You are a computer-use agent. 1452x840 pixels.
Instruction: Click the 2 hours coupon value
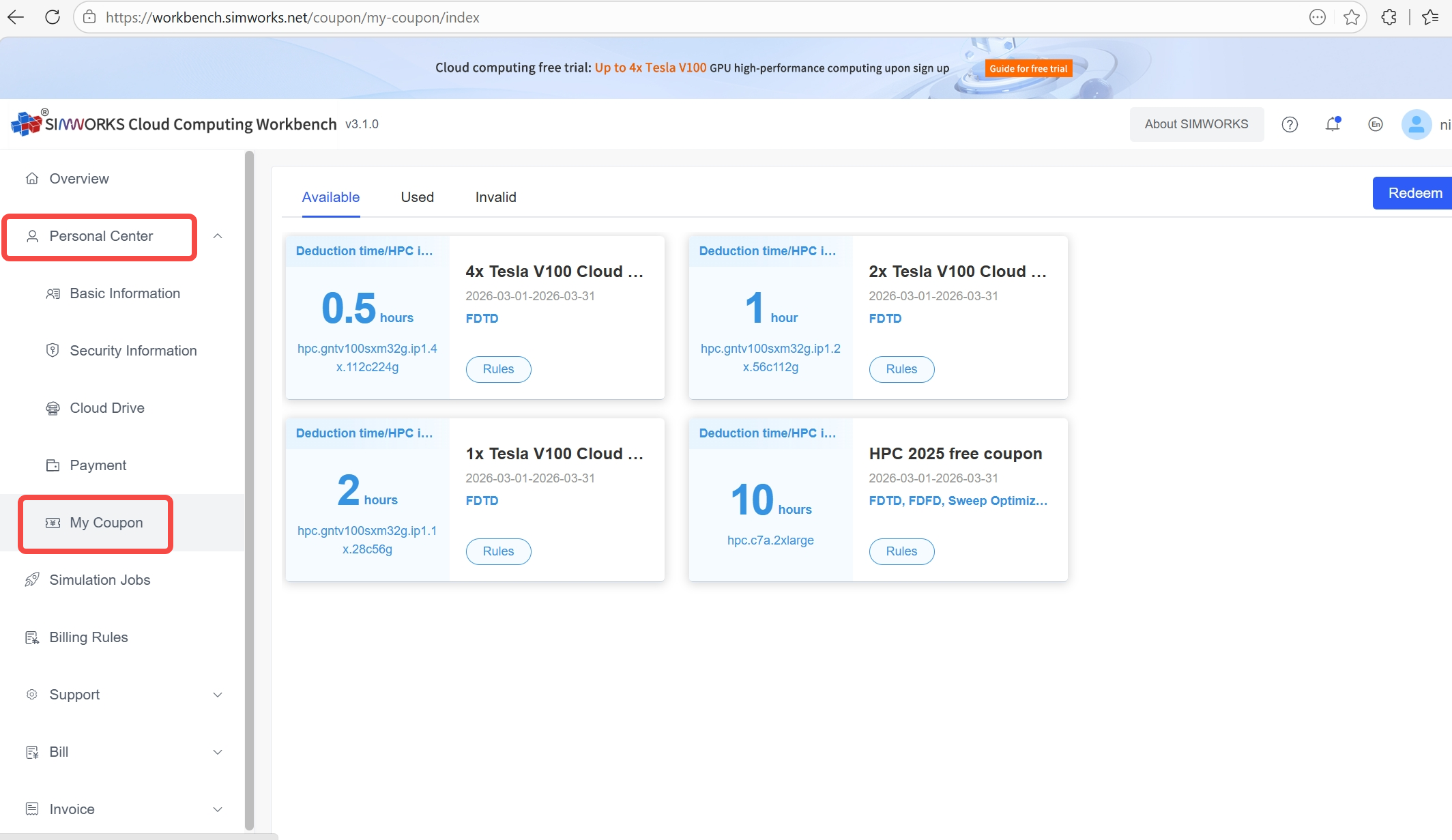pos(368,491)
